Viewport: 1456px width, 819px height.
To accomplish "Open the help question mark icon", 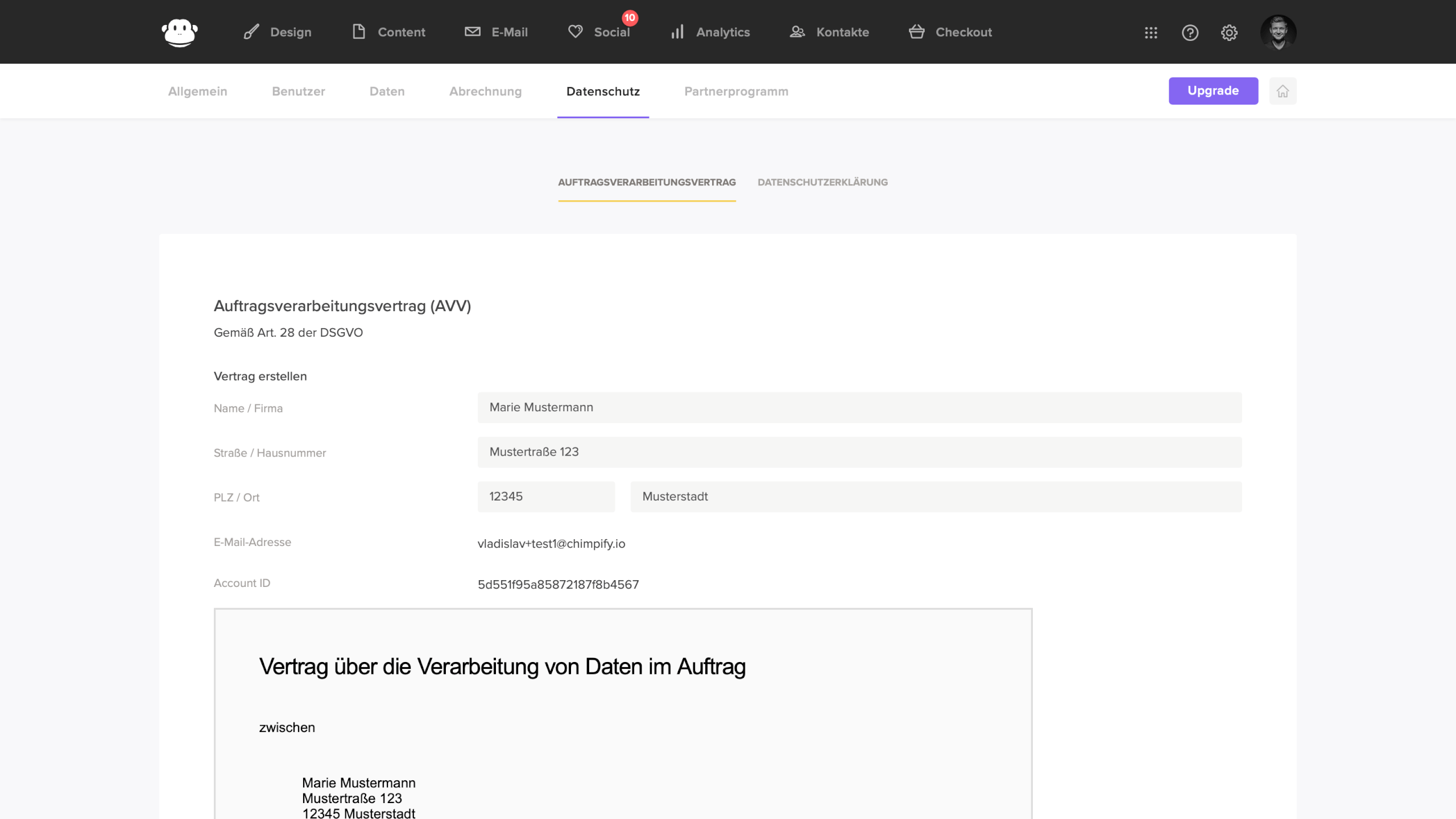I will [1190, 32].
